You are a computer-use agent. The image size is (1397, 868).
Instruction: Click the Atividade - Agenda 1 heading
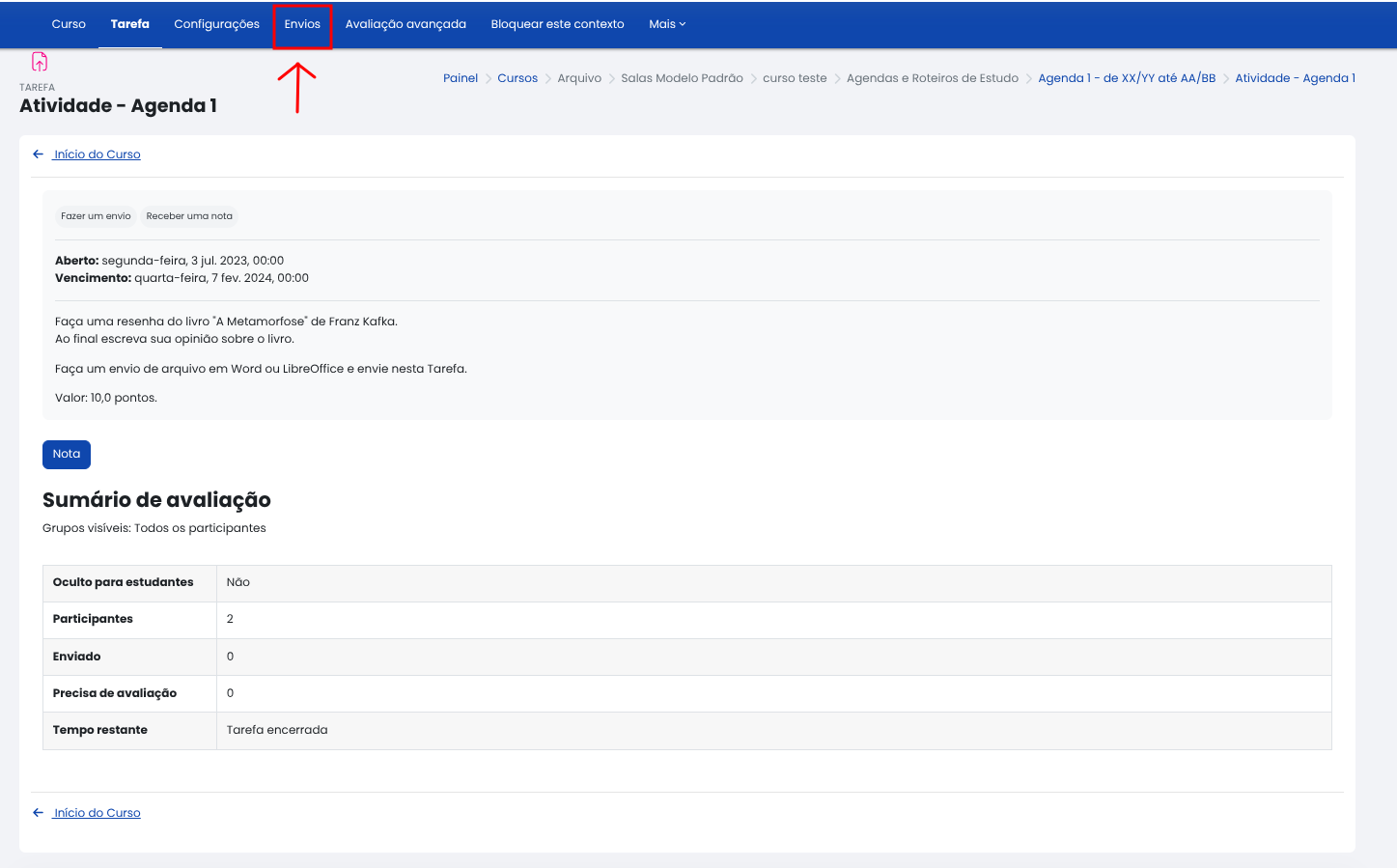118,105
